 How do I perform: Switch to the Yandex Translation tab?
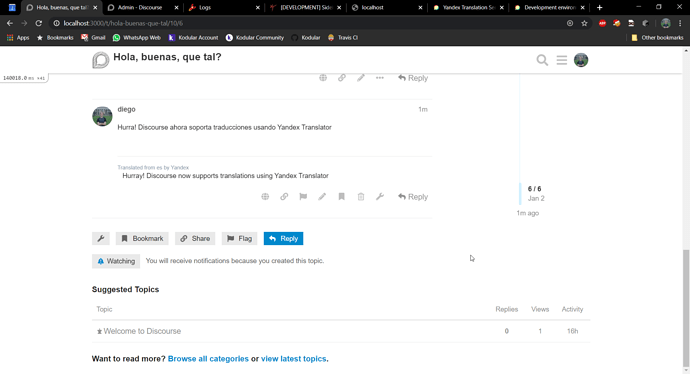point(468,7)
